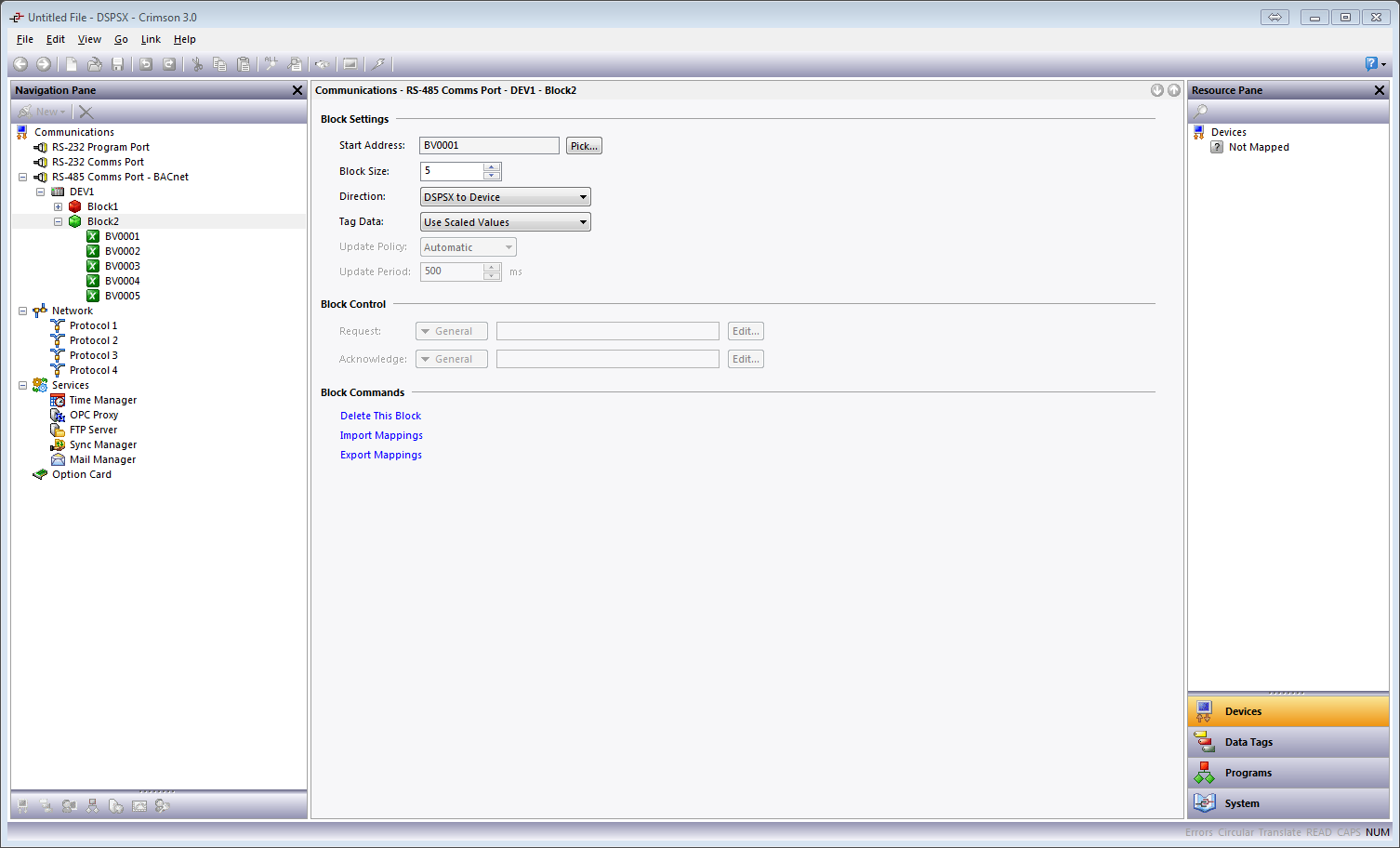Open Data Tags category icon at navigation bottom
Screen dimensions: 1400x848
click(x=46, y=806)
